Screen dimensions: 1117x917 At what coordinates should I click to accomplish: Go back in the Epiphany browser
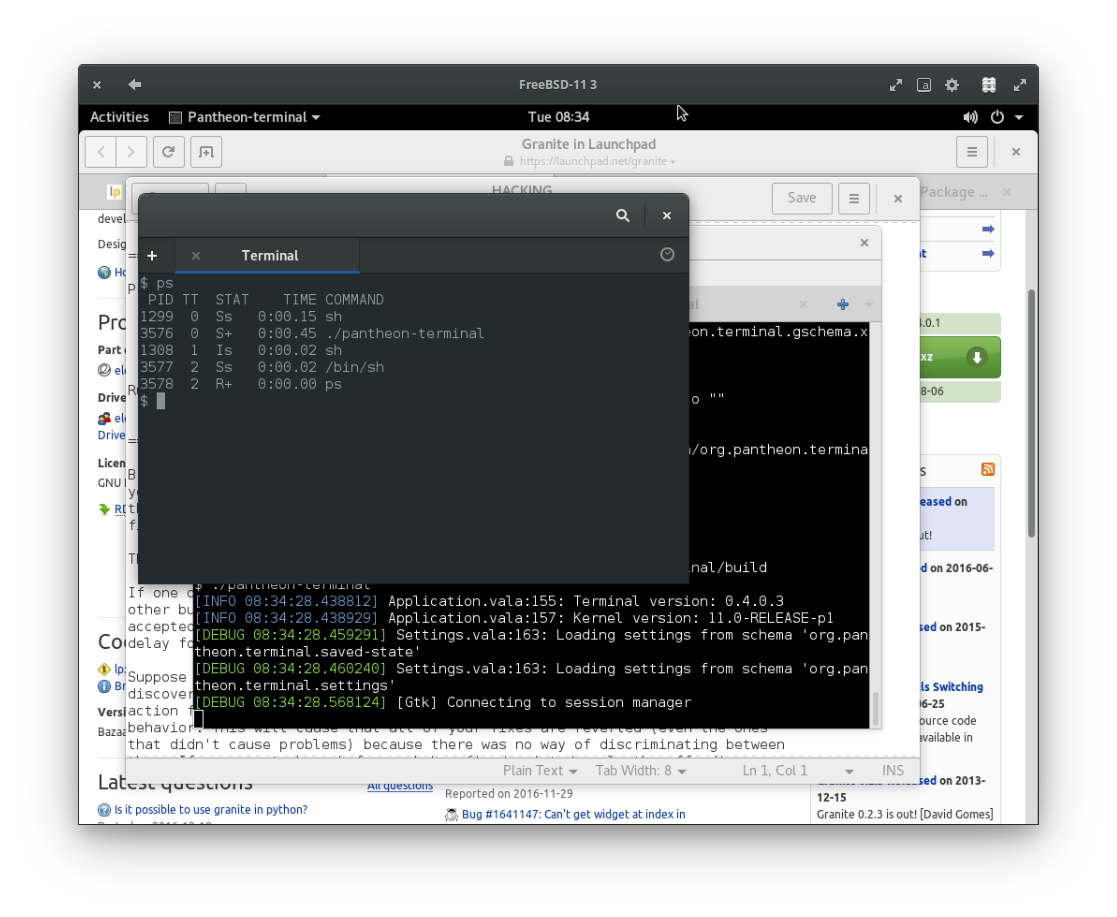pyautogui.click(x=101, y=152)
